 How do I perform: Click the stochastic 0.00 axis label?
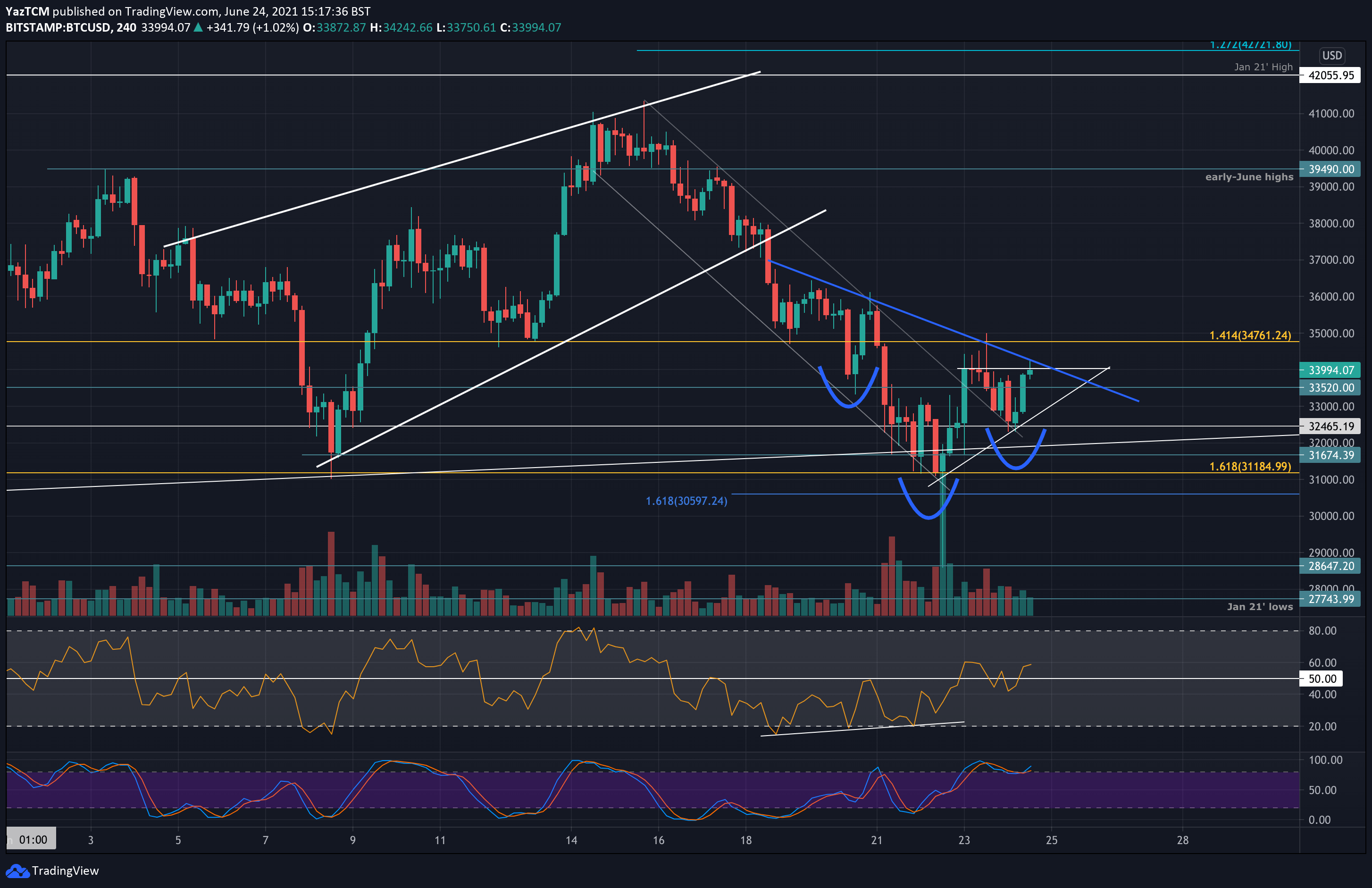coord(1319,820)
